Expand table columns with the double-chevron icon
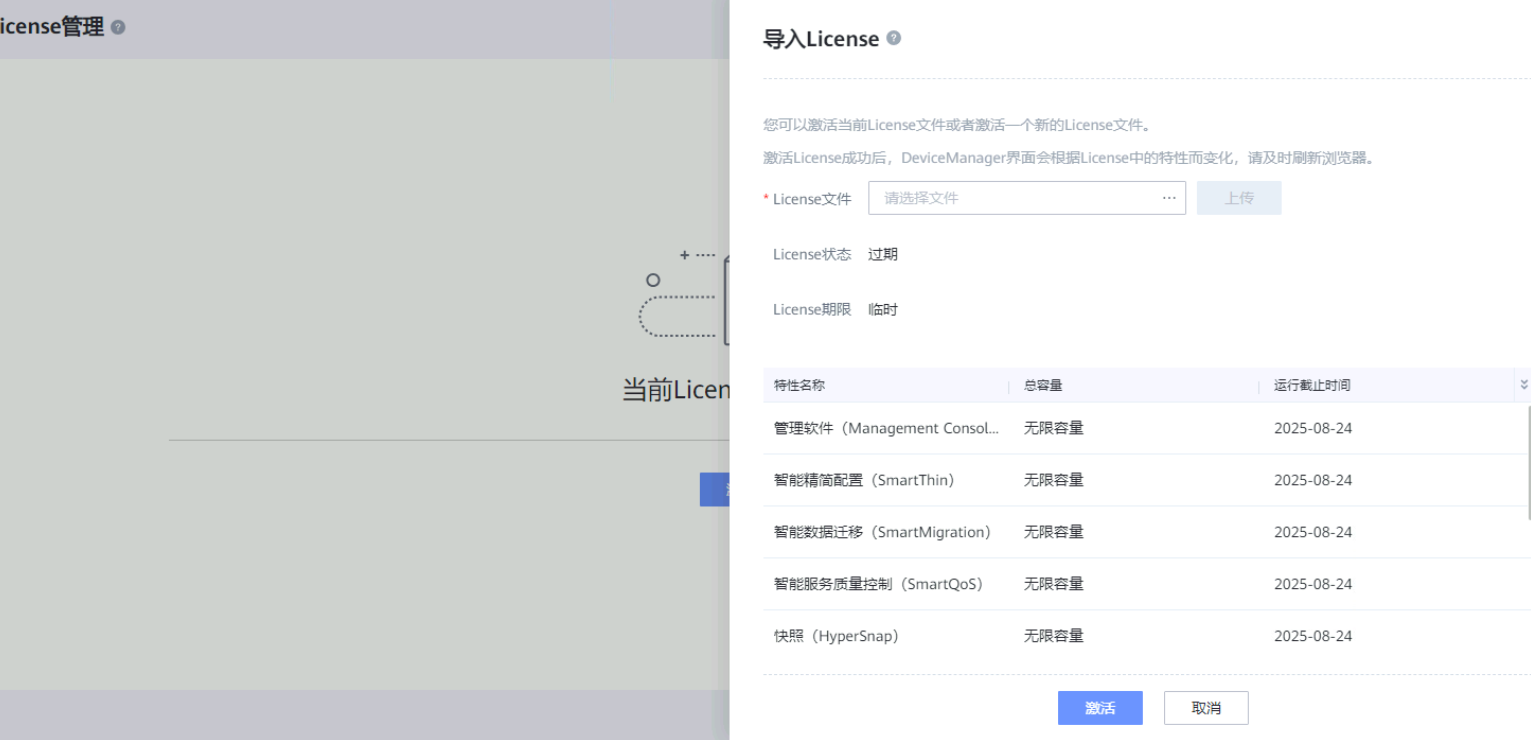 (1524, 385)
